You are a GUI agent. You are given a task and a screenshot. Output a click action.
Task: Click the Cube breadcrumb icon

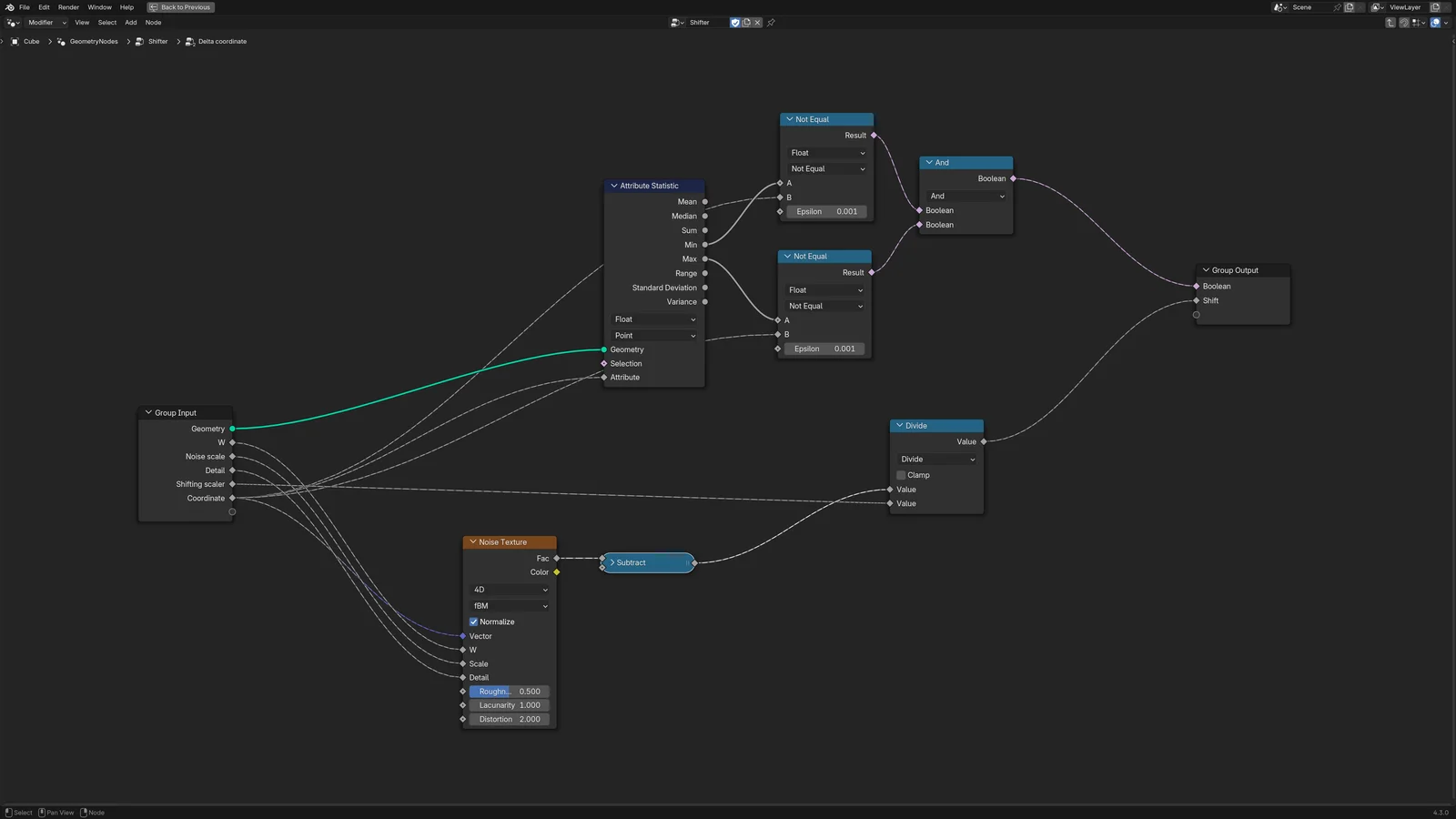pyautogui.click(x=15, y=42)
